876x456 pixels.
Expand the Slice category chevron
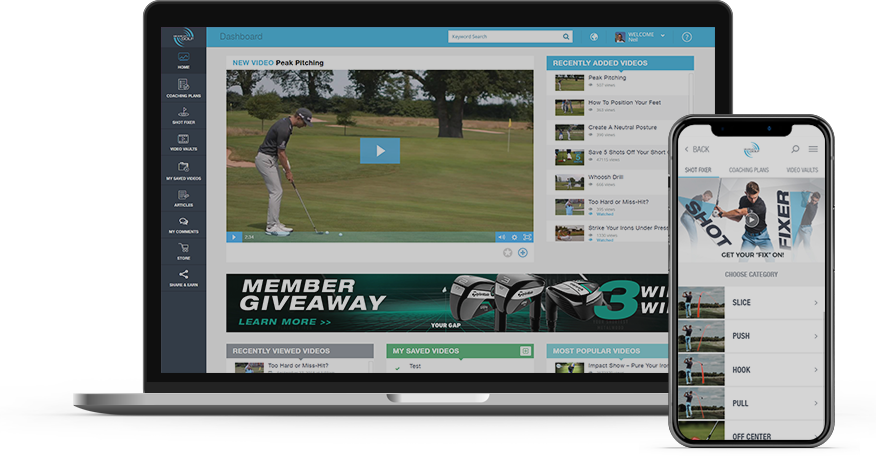816,302
